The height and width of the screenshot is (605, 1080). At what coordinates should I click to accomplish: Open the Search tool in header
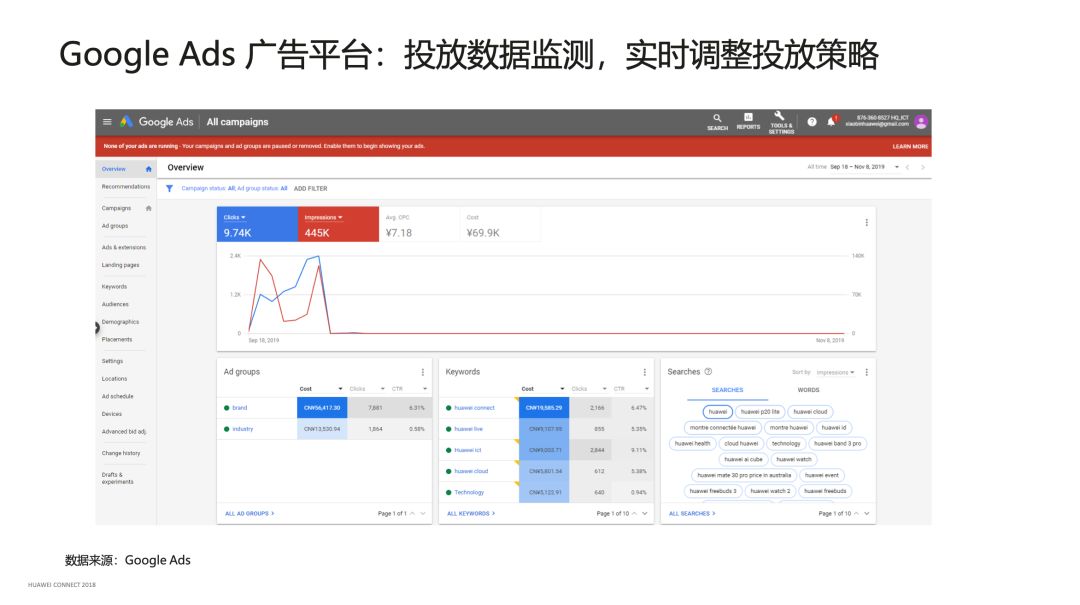[717, 122]
